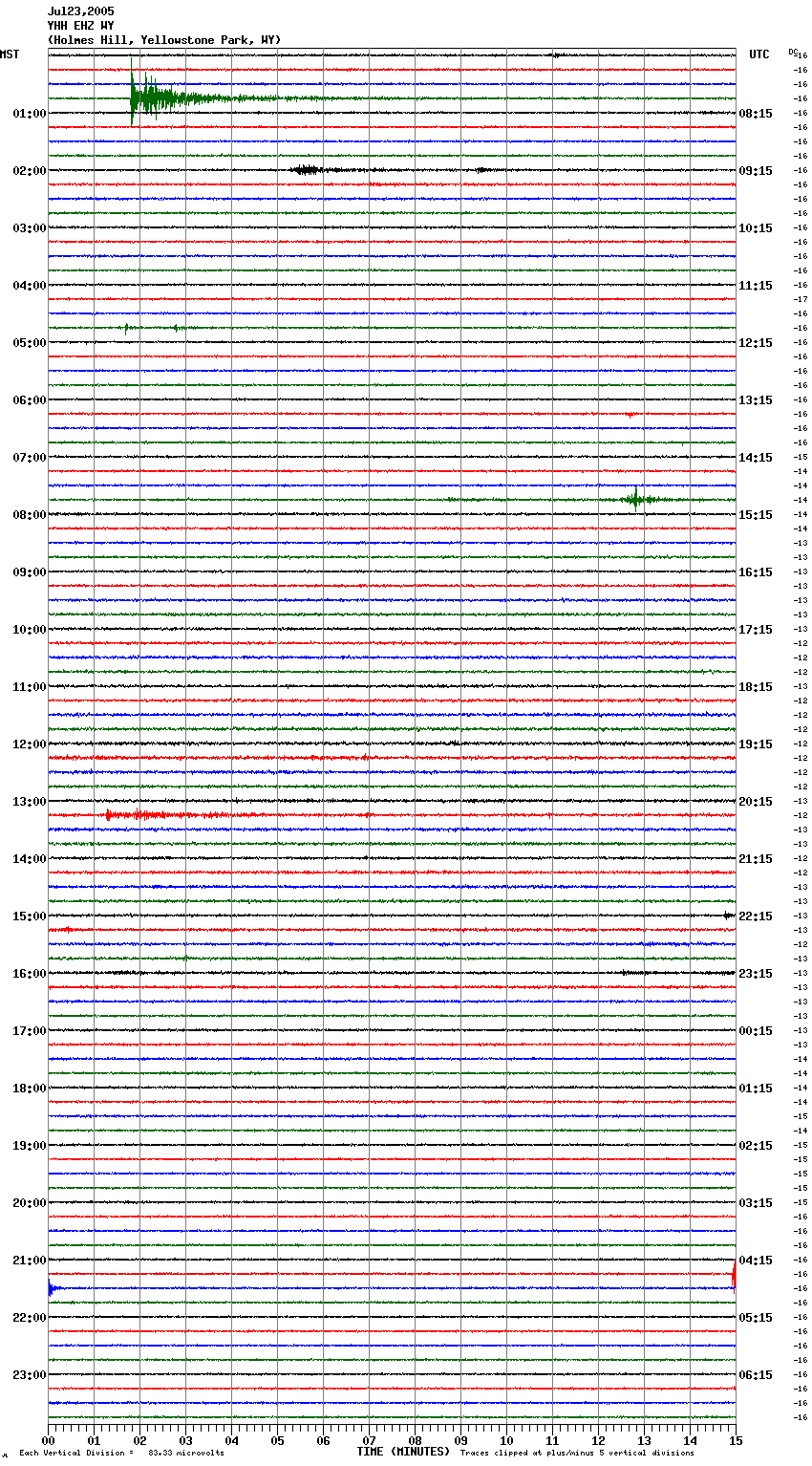Select the 12:00 MST time label
This screenshot has height=1466, width=812.
click(x=30, y=744)
